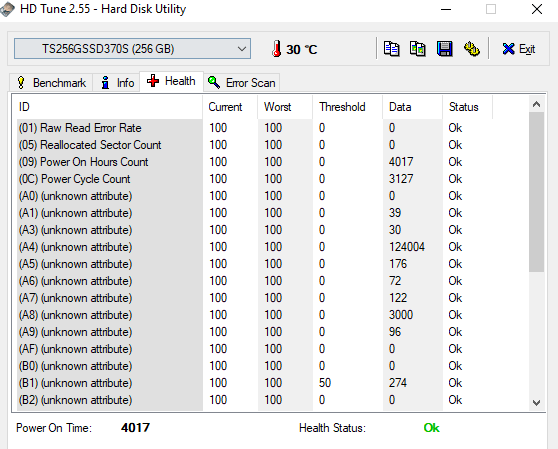Open the TS256GSSD370S drive dropdown

(132, 49)
